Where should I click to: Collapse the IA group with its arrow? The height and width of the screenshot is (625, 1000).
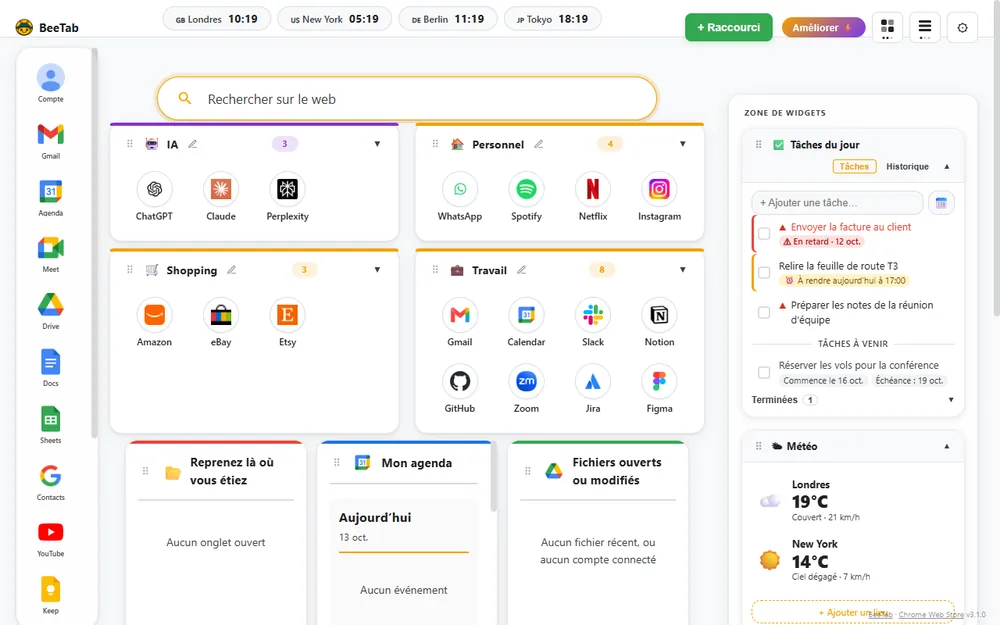pyautogui.click(x=378, y=144)
